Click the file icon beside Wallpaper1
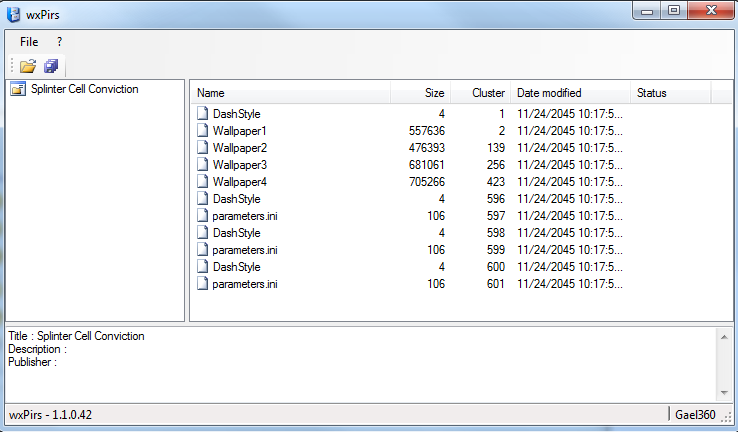 click(202, 130)
